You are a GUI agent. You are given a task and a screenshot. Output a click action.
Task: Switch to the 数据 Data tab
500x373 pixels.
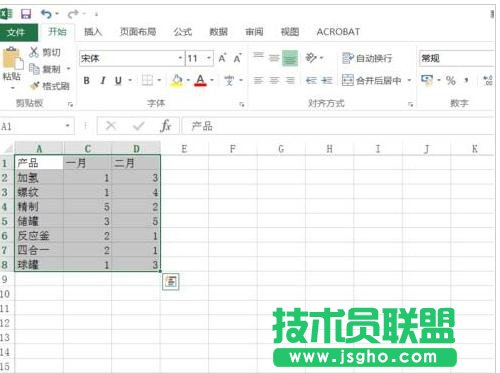coord(218,32)
